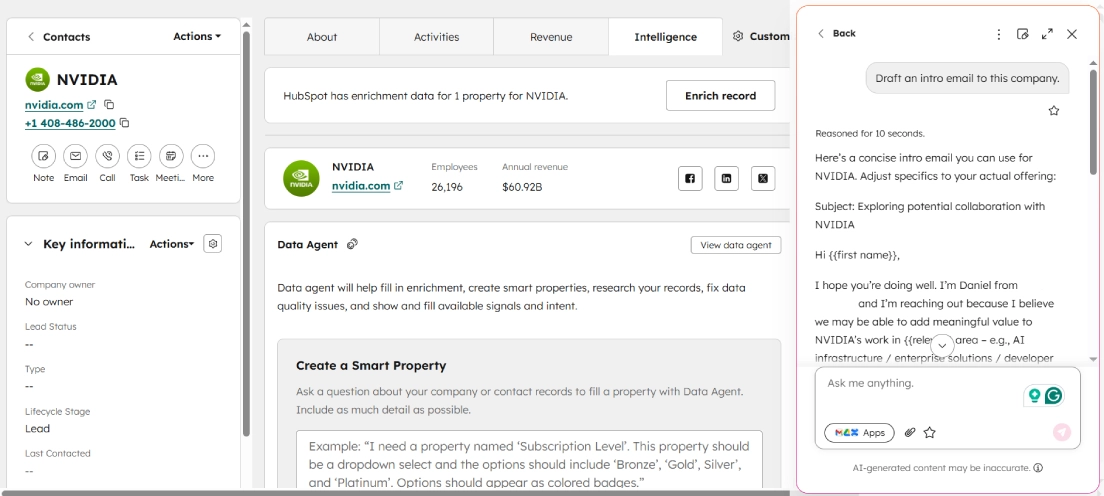
Task: Click the More actions ellipsis icon
Action: tap(203, 156)
